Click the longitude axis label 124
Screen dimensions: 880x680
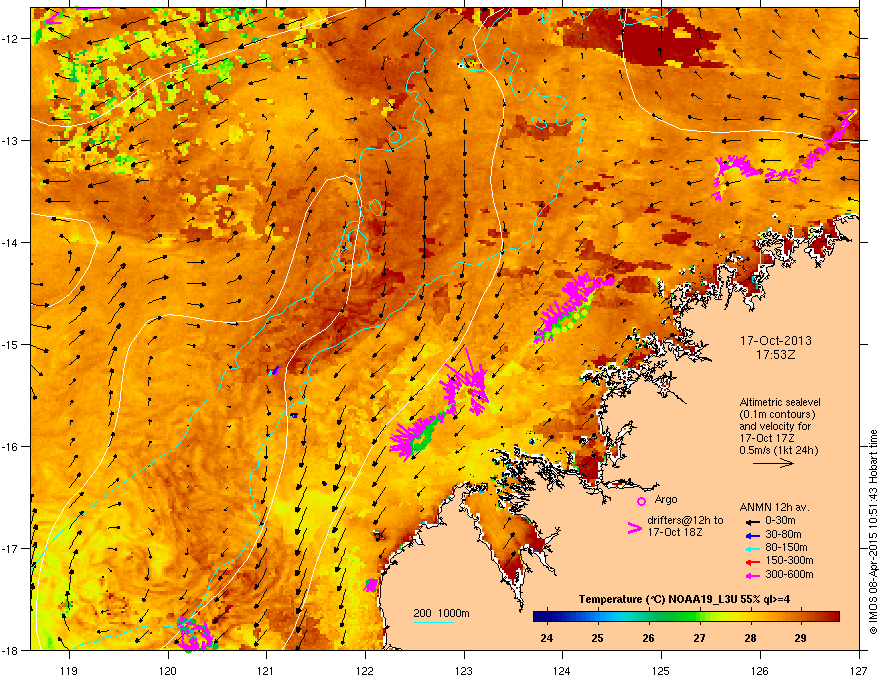tap(562, 670)
